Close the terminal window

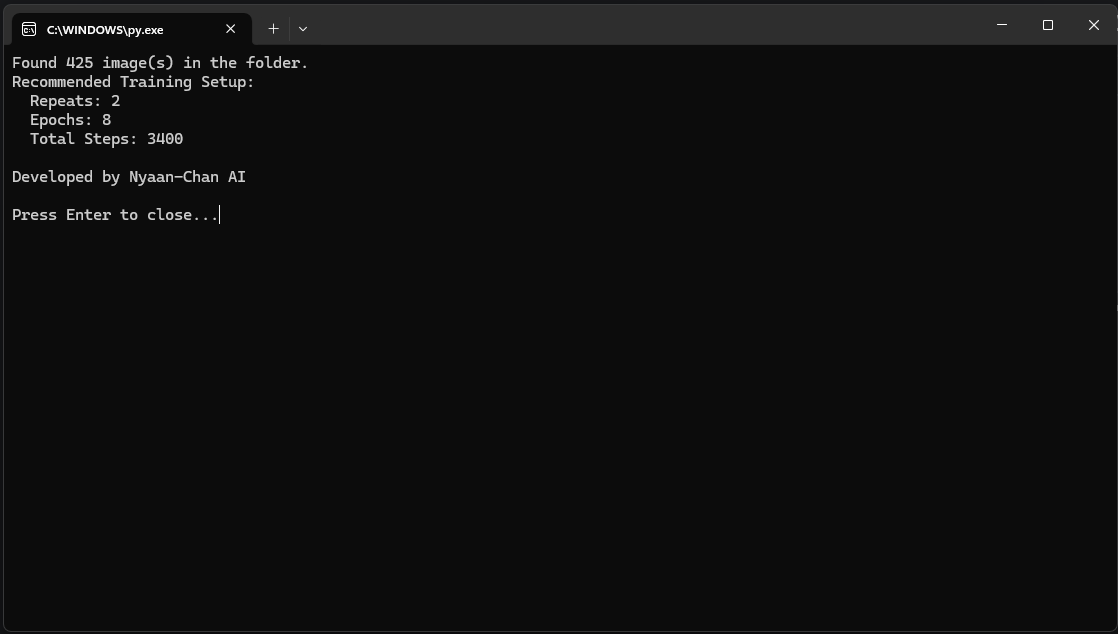point(1094,25)
